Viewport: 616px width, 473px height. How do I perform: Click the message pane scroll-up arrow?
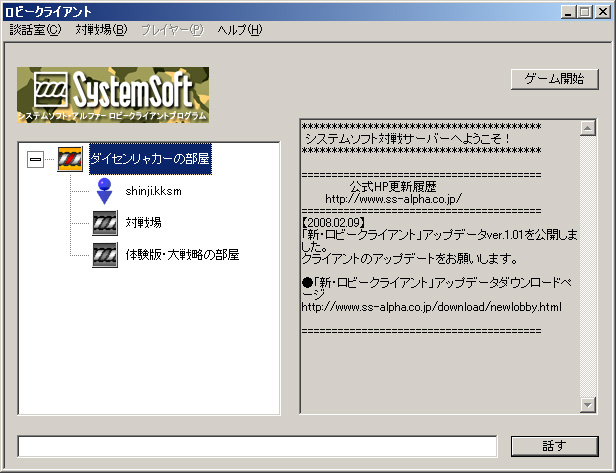[x=588, y=128]
